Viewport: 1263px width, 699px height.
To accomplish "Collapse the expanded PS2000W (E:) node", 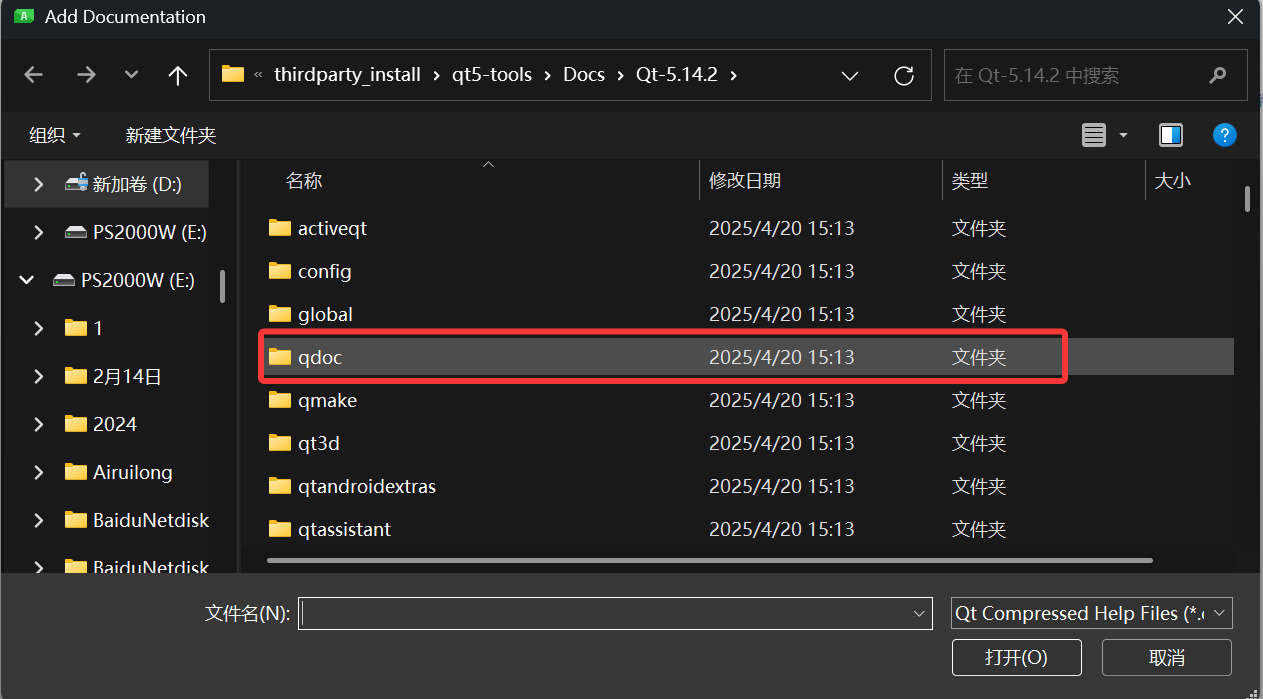I will (26, 280).
